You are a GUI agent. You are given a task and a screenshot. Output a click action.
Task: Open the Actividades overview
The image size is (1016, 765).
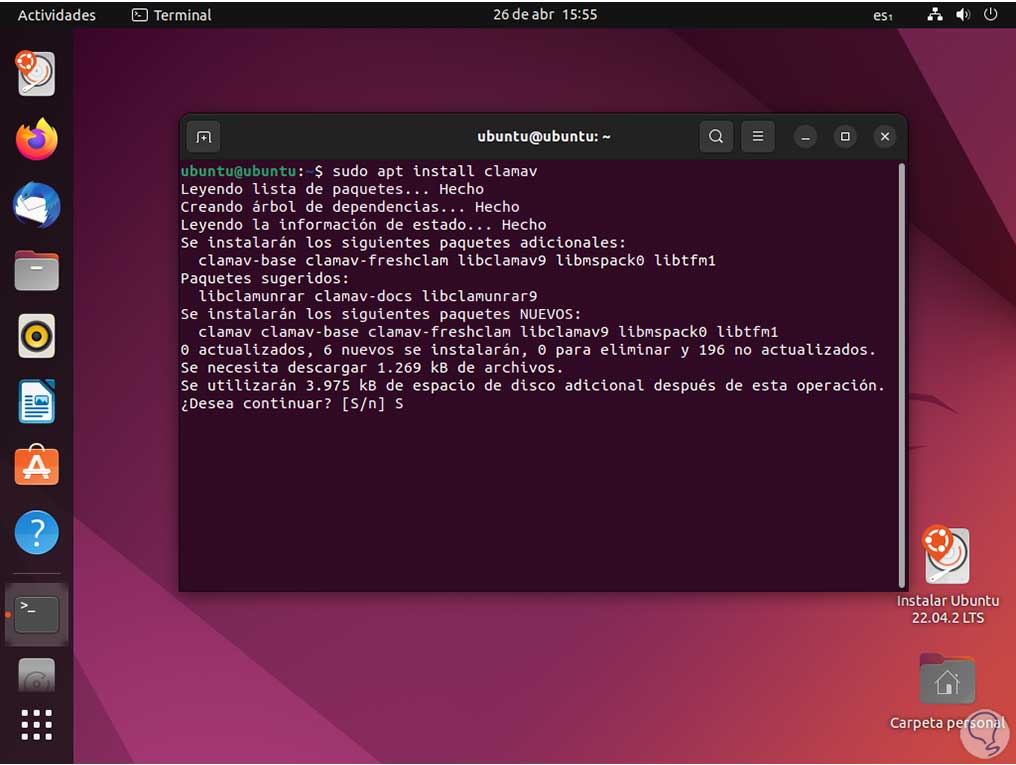[x=56, y=15]
